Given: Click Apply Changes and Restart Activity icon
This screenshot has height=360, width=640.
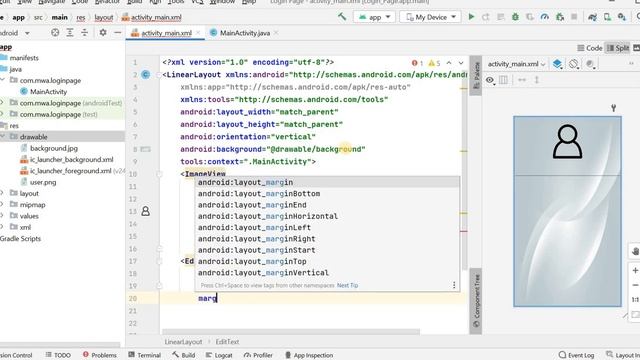Looking at the screenshot, I should tap(486, 17).
